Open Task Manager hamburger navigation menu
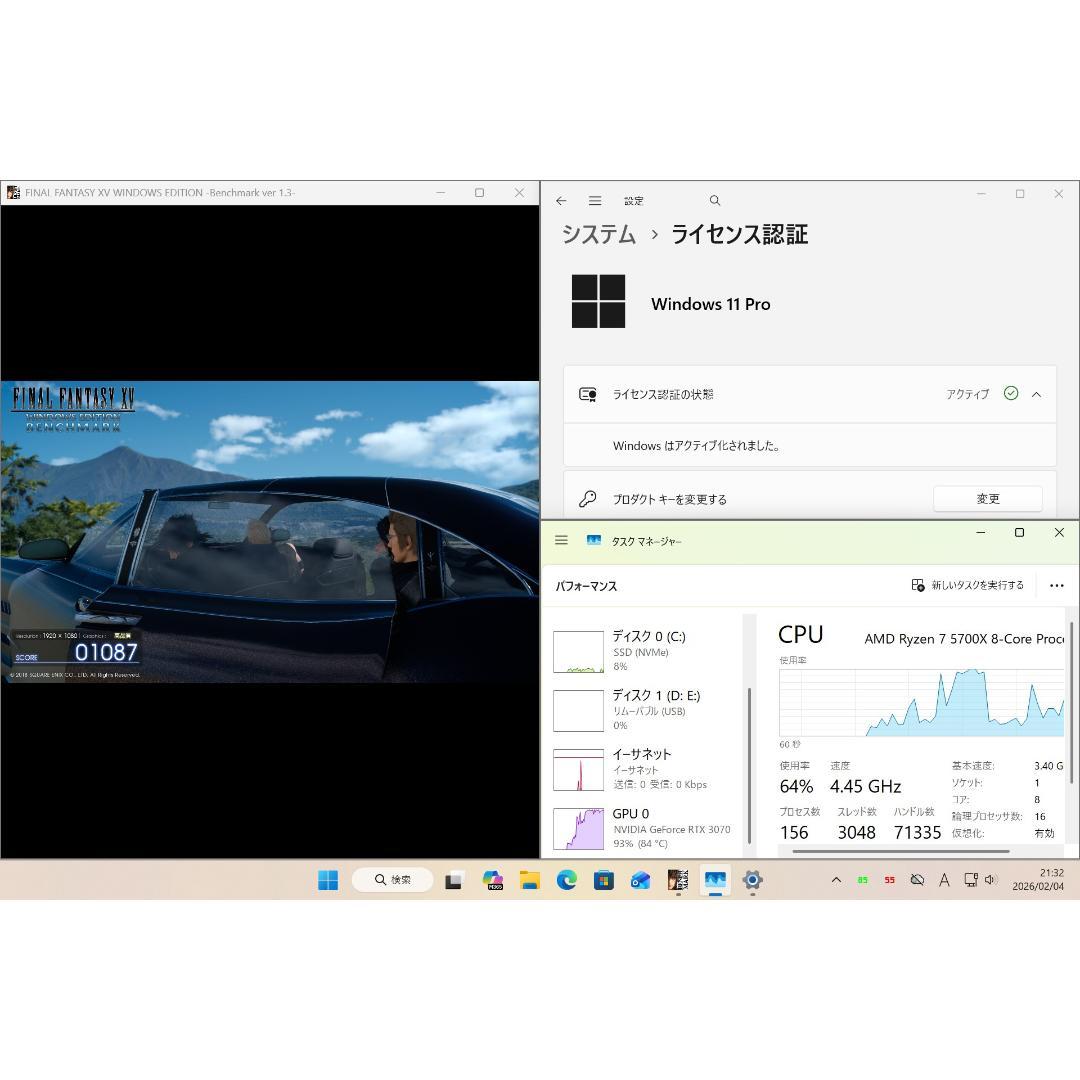The height and width of the screenshot is (1080, 1080). pos(561,540)
